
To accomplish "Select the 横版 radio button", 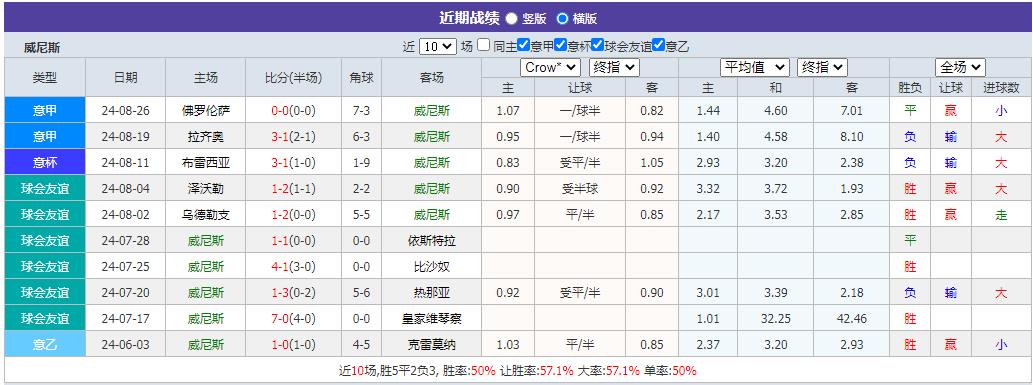I will pos(562,18).
